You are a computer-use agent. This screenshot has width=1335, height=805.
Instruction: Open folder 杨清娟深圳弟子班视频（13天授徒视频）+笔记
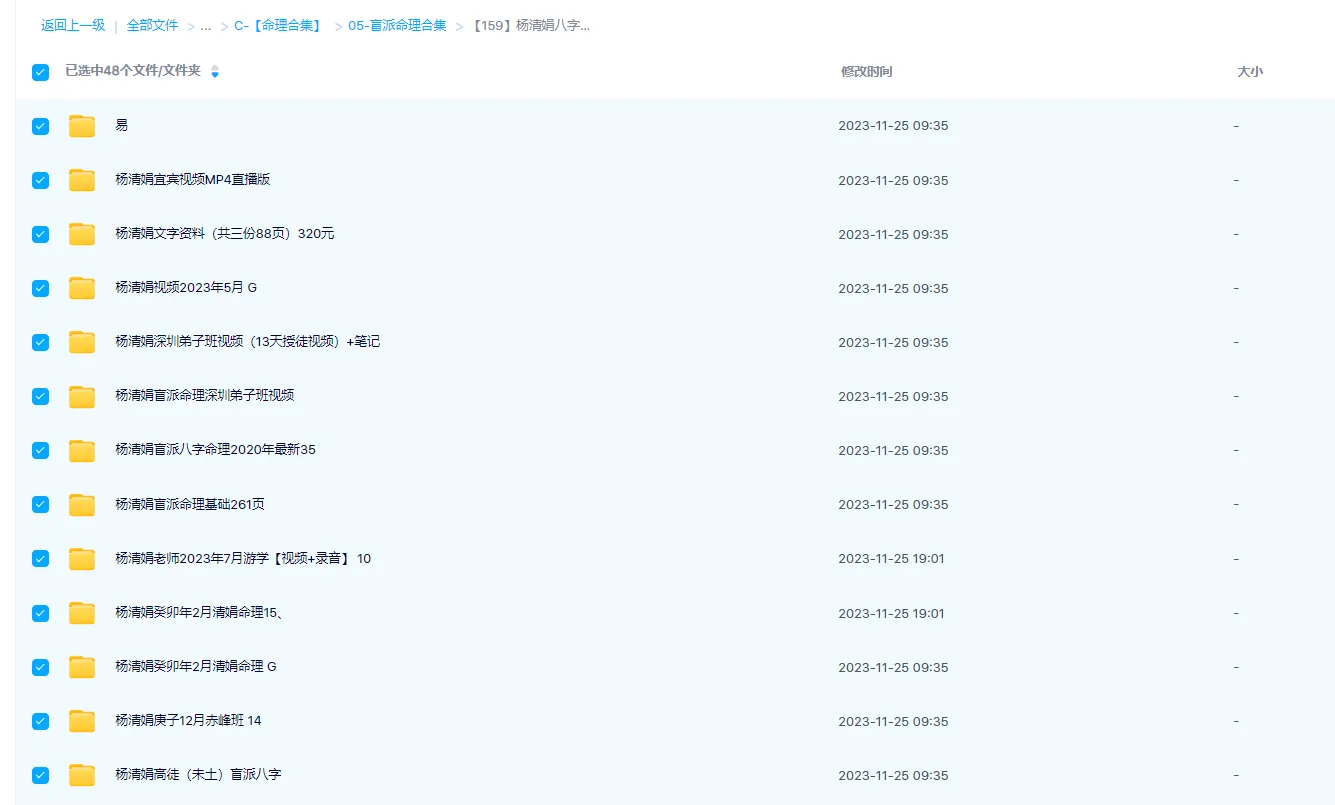[x=248, y=342]
